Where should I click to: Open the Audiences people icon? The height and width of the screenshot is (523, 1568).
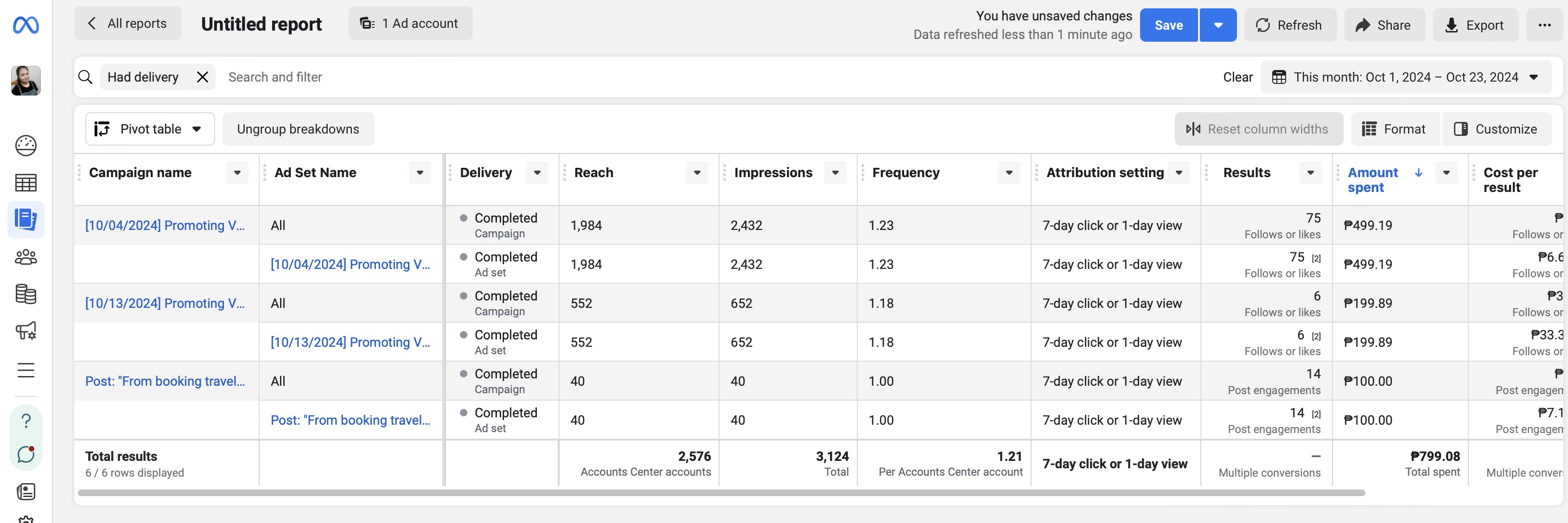25,257
